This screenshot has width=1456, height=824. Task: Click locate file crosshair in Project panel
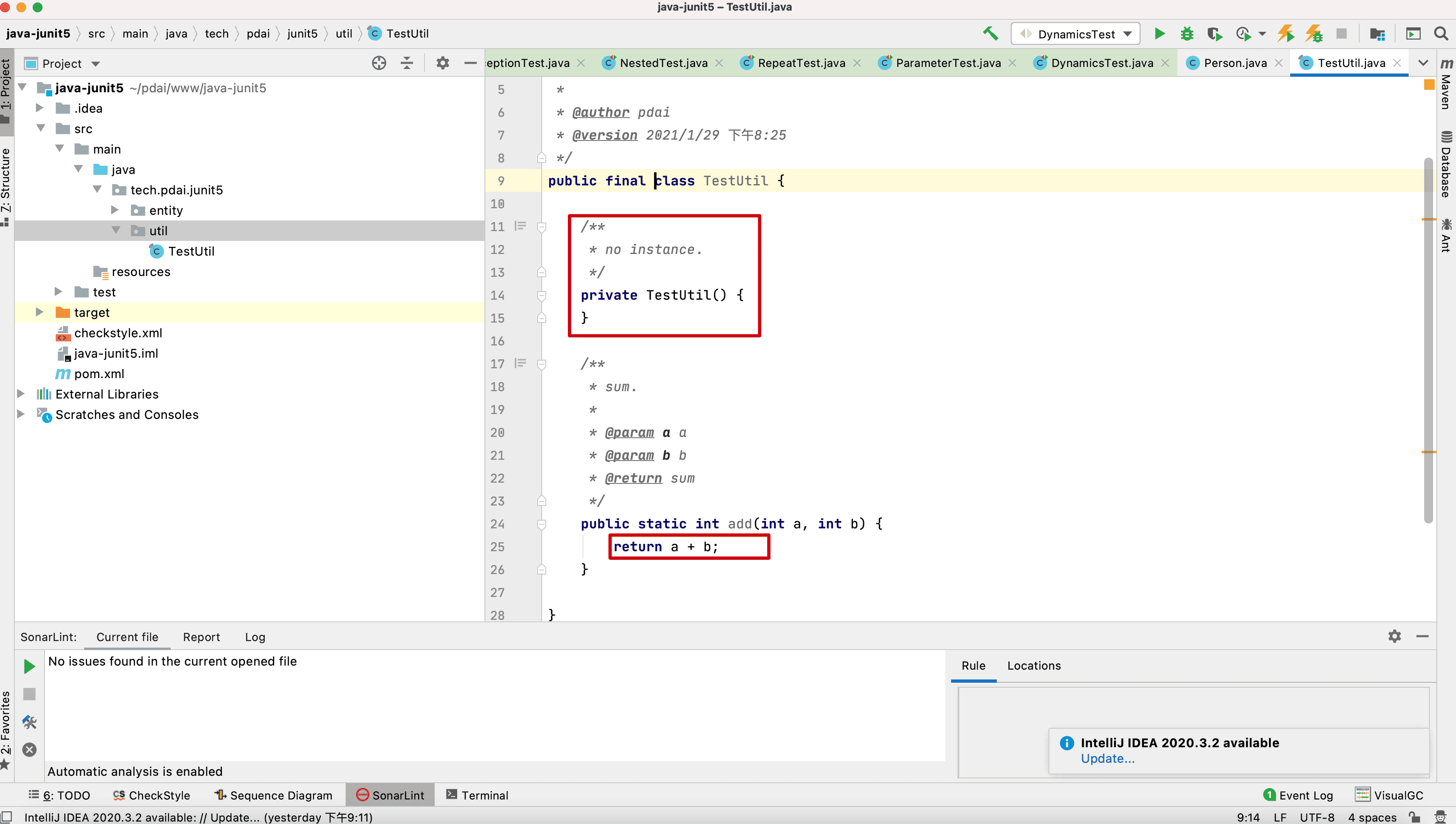379,63
